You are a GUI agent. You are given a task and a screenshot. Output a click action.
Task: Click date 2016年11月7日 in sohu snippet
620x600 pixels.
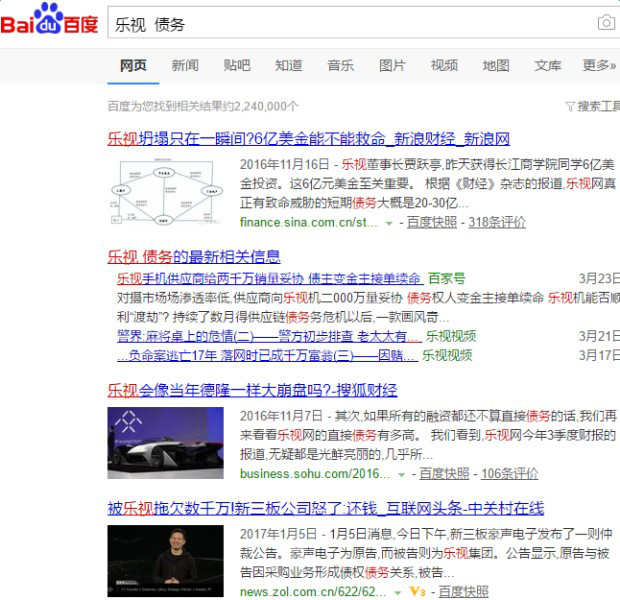tap(281, 416)
